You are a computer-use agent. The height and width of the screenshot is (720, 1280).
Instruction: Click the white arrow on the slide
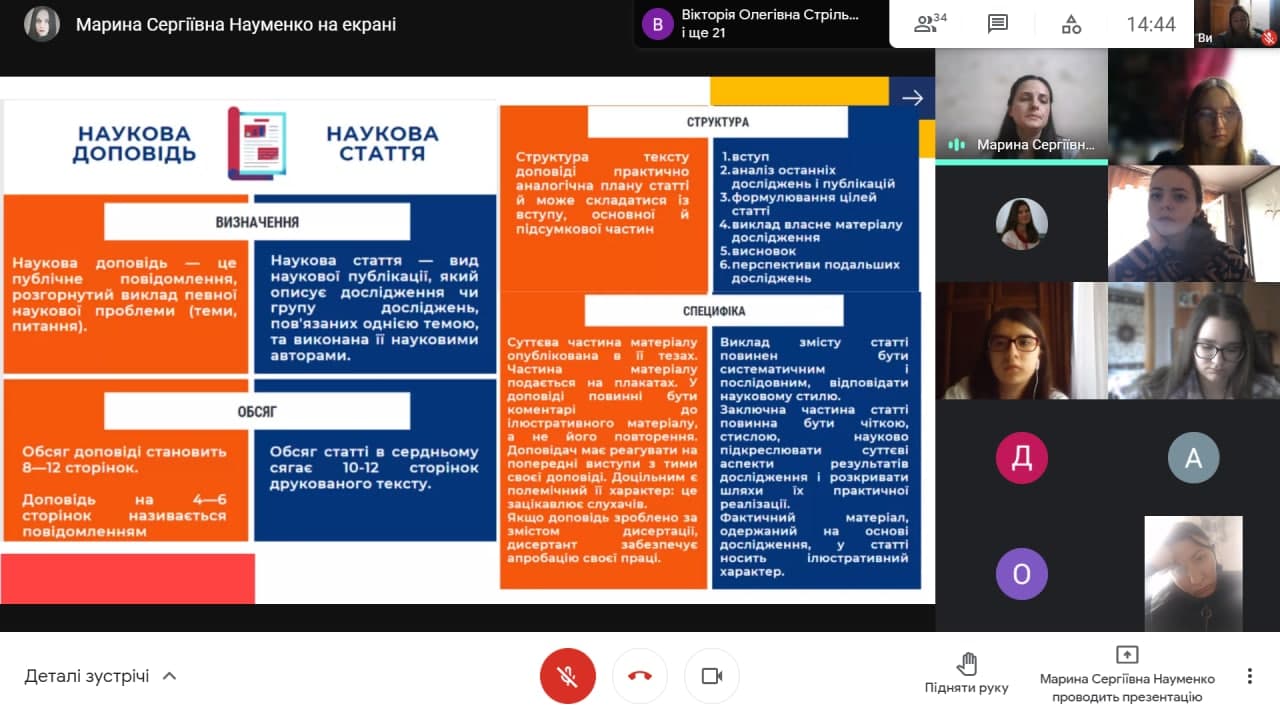click(912, 97)
